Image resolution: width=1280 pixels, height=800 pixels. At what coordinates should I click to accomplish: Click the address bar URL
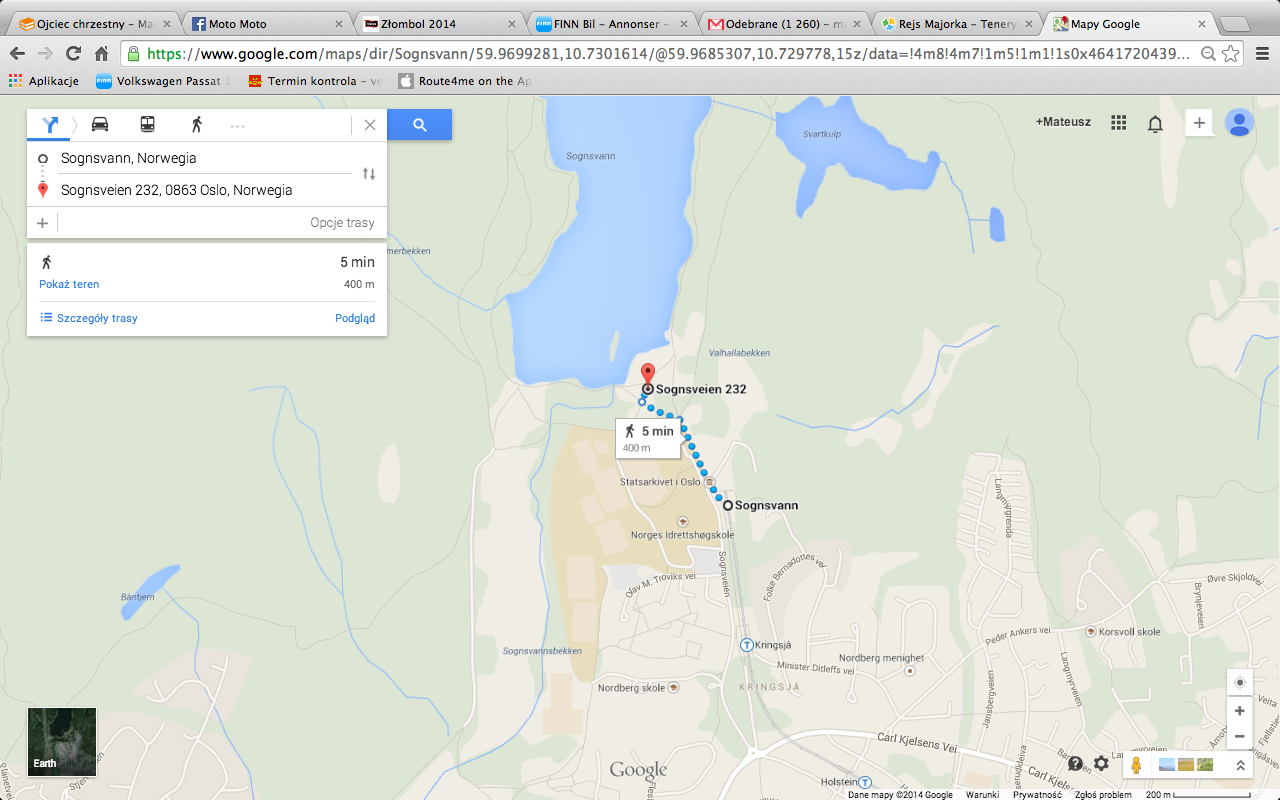[668, 54]
